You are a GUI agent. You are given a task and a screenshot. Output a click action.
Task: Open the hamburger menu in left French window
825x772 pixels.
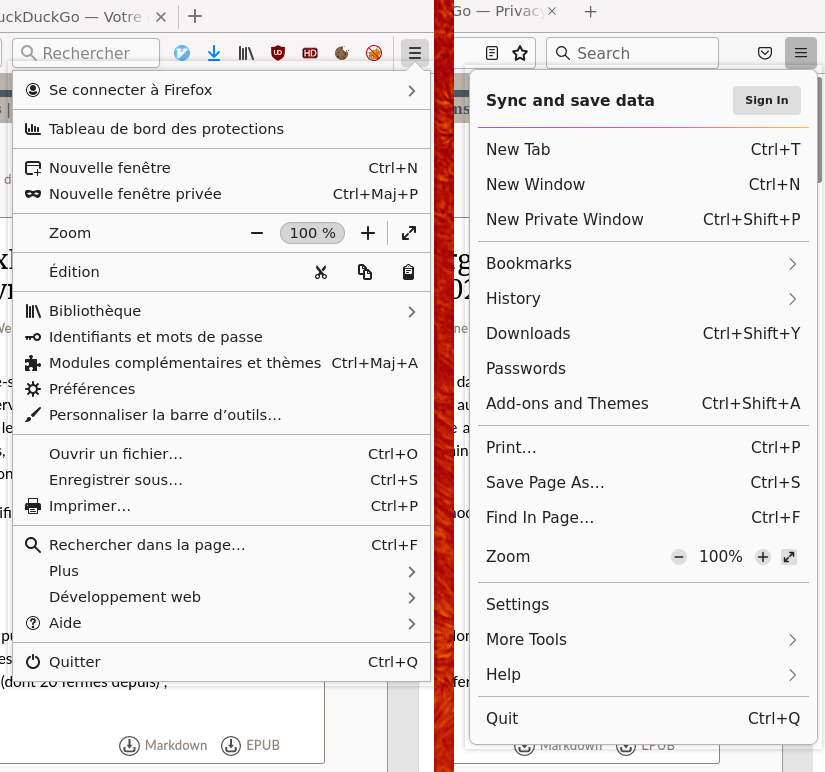pyautogui.click(x=415, y=53)
